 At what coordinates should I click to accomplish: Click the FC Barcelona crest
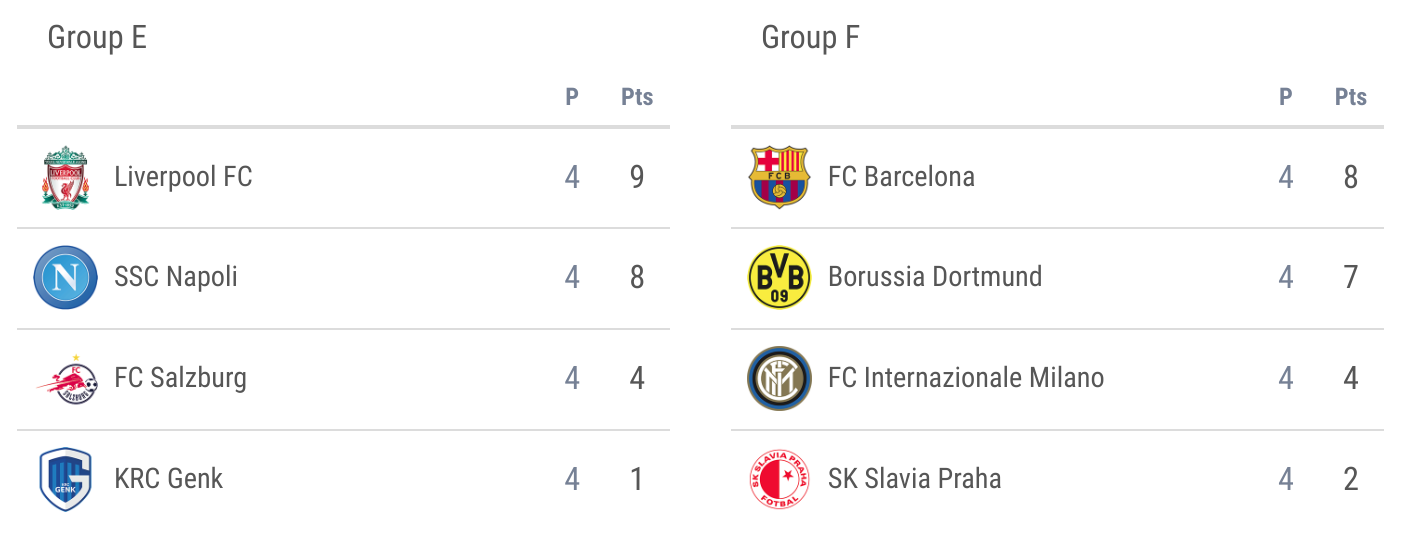779,177
